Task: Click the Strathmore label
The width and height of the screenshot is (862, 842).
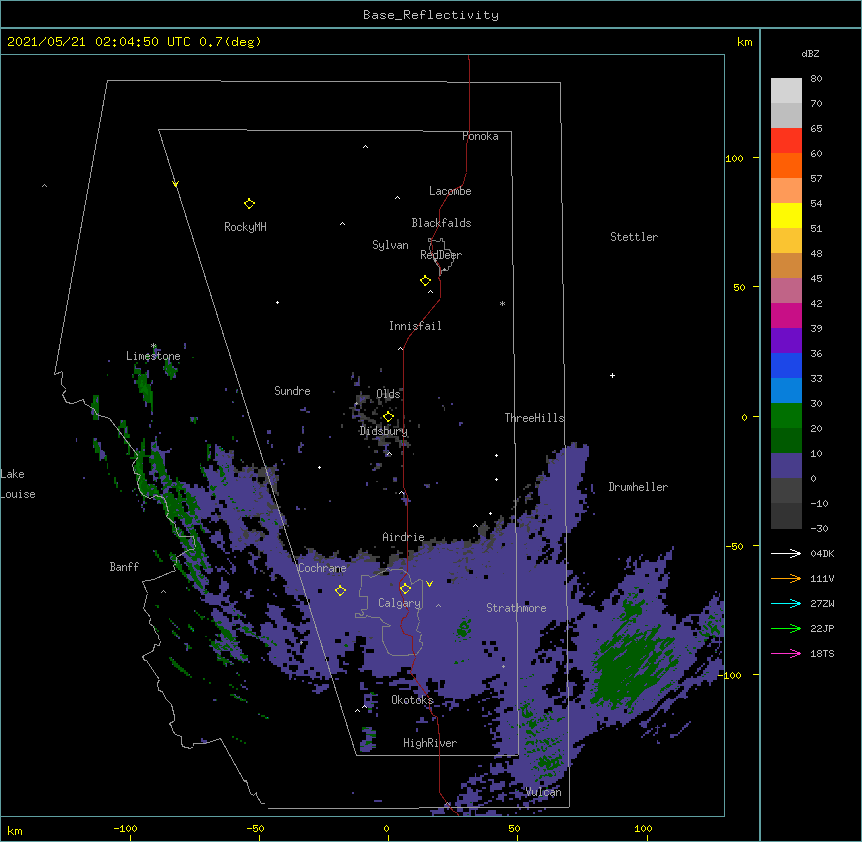Action: (x=516, y=608)
